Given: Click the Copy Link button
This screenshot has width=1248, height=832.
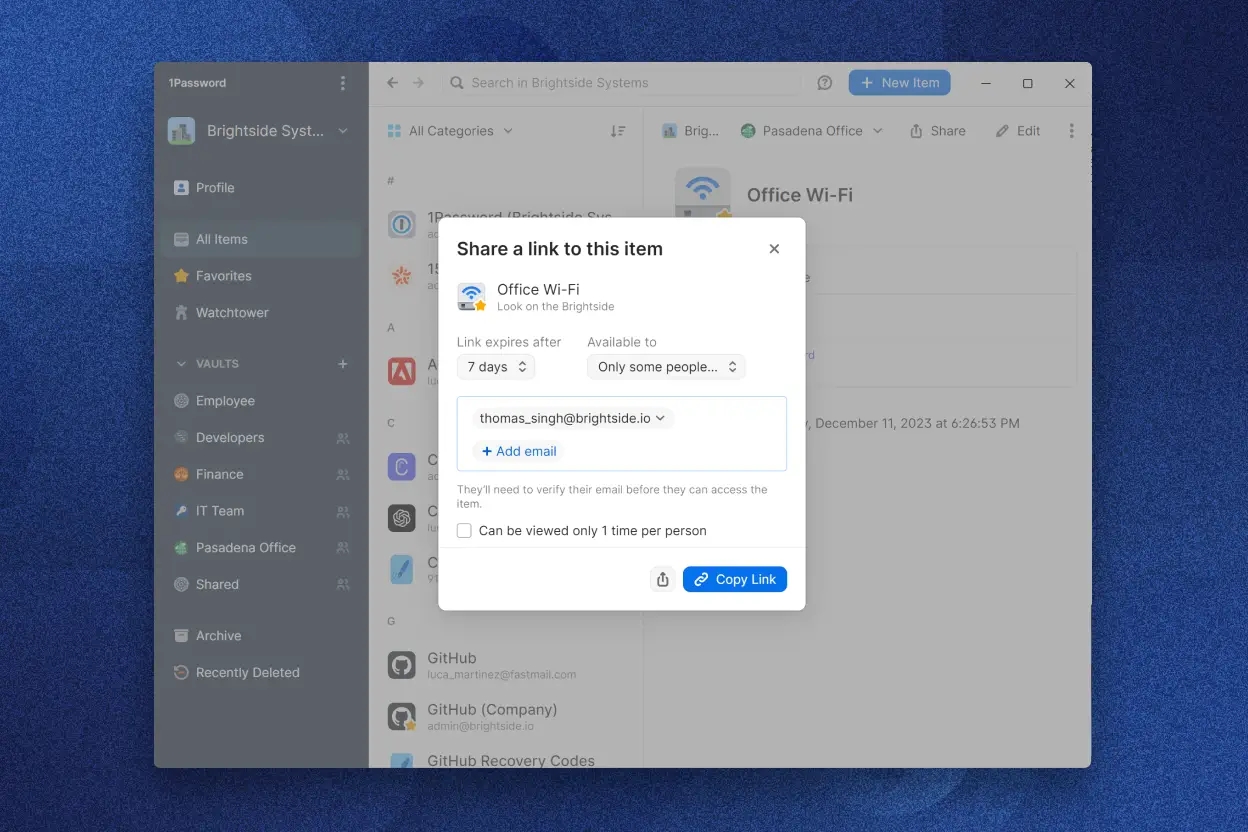Looking at the screenshot, I should click(735, 579).
